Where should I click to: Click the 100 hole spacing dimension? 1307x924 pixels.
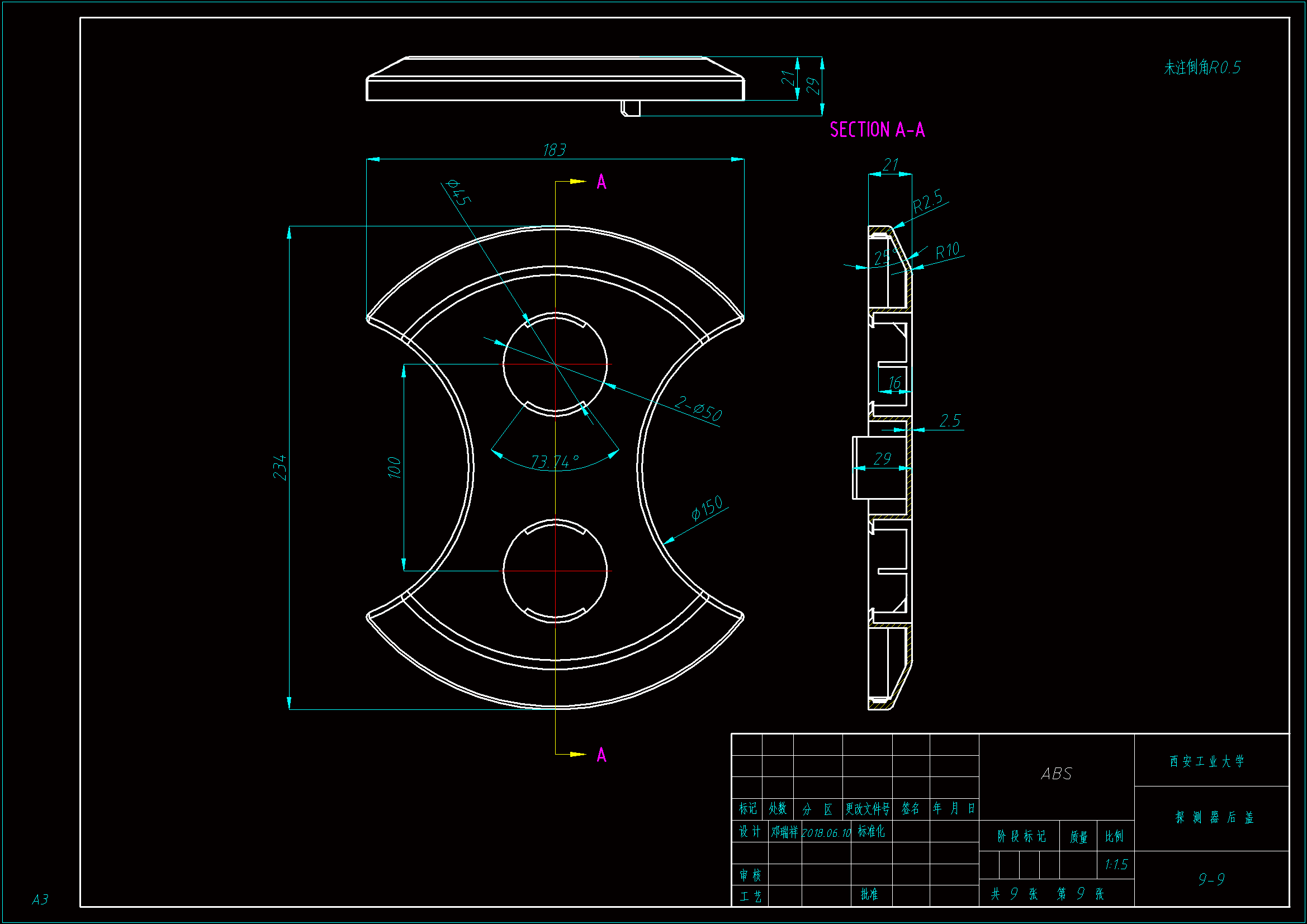point(394,467)
